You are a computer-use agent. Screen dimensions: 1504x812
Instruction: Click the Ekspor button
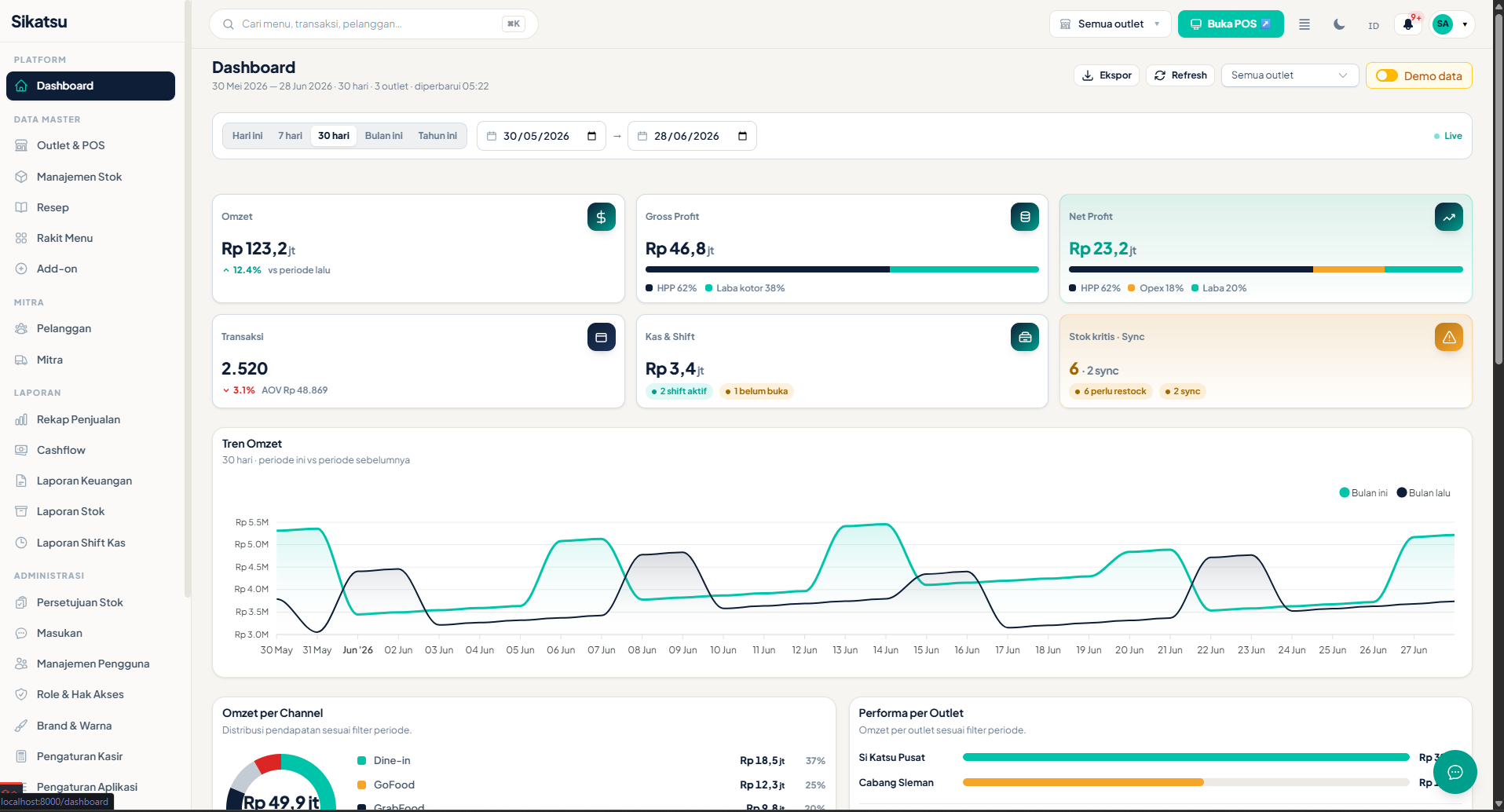coord(1107,75)
